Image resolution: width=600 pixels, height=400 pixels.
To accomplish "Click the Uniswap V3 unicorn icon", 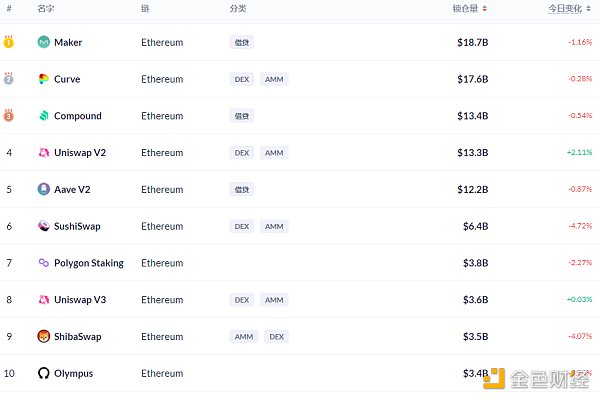I will click(x=43, y=299).
